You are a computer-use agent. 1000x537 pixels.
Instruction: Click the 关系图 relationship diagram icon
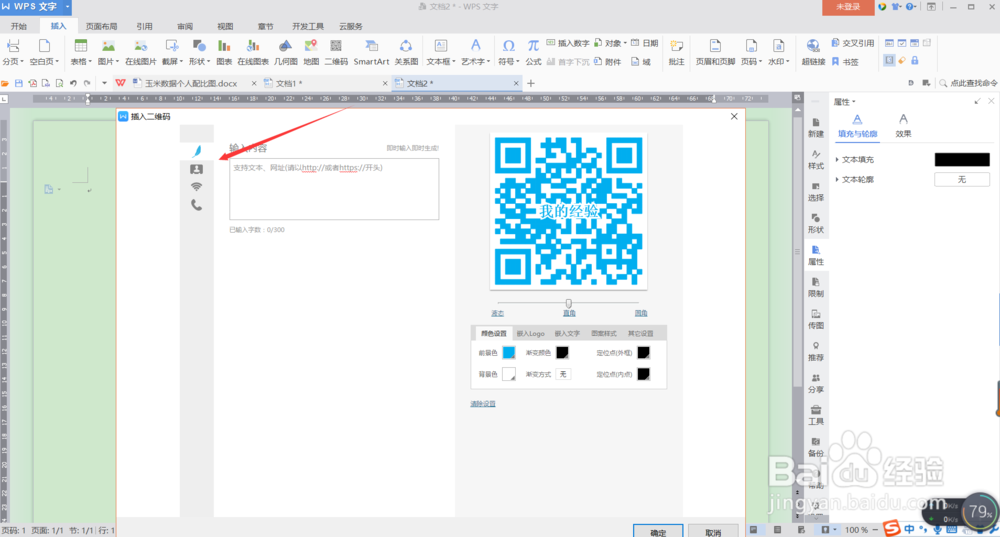[x=406, y=52]
